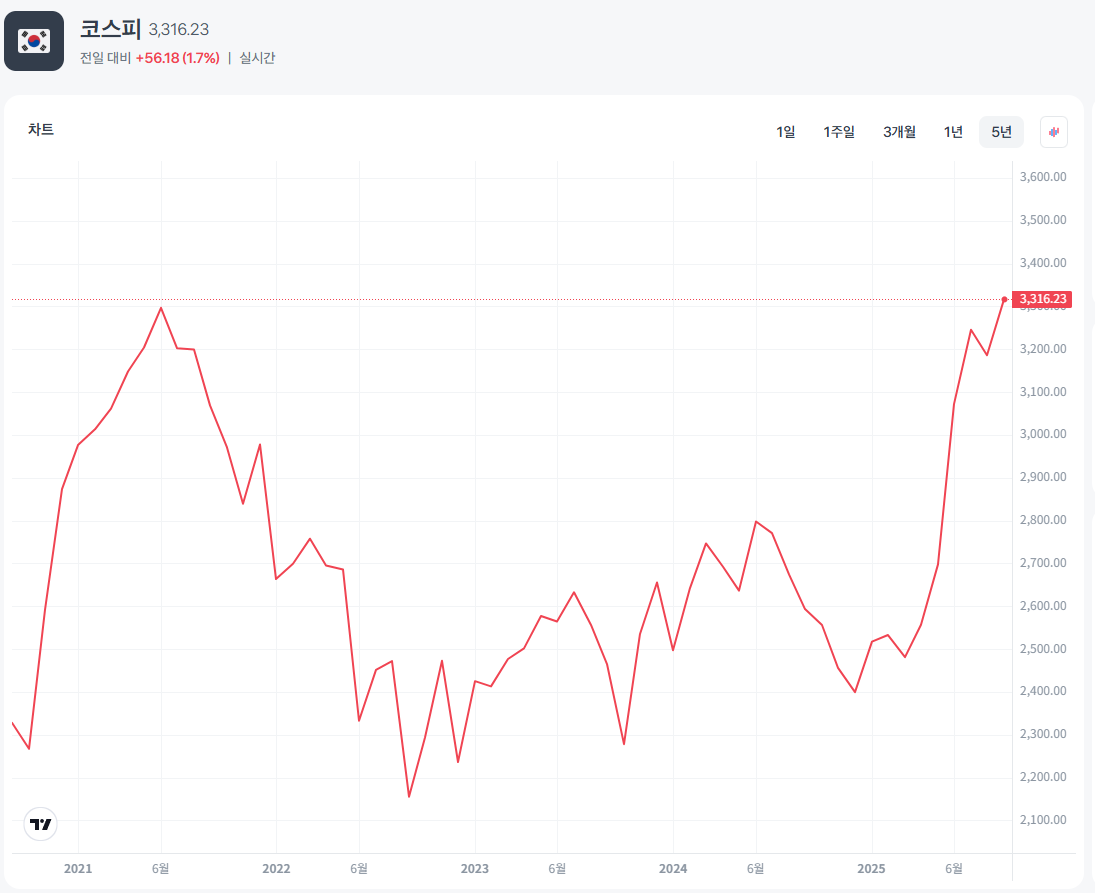Viewport: 1095px width, 893px height.
Task: Show the 1년 chart period
Action: [953, 132]
